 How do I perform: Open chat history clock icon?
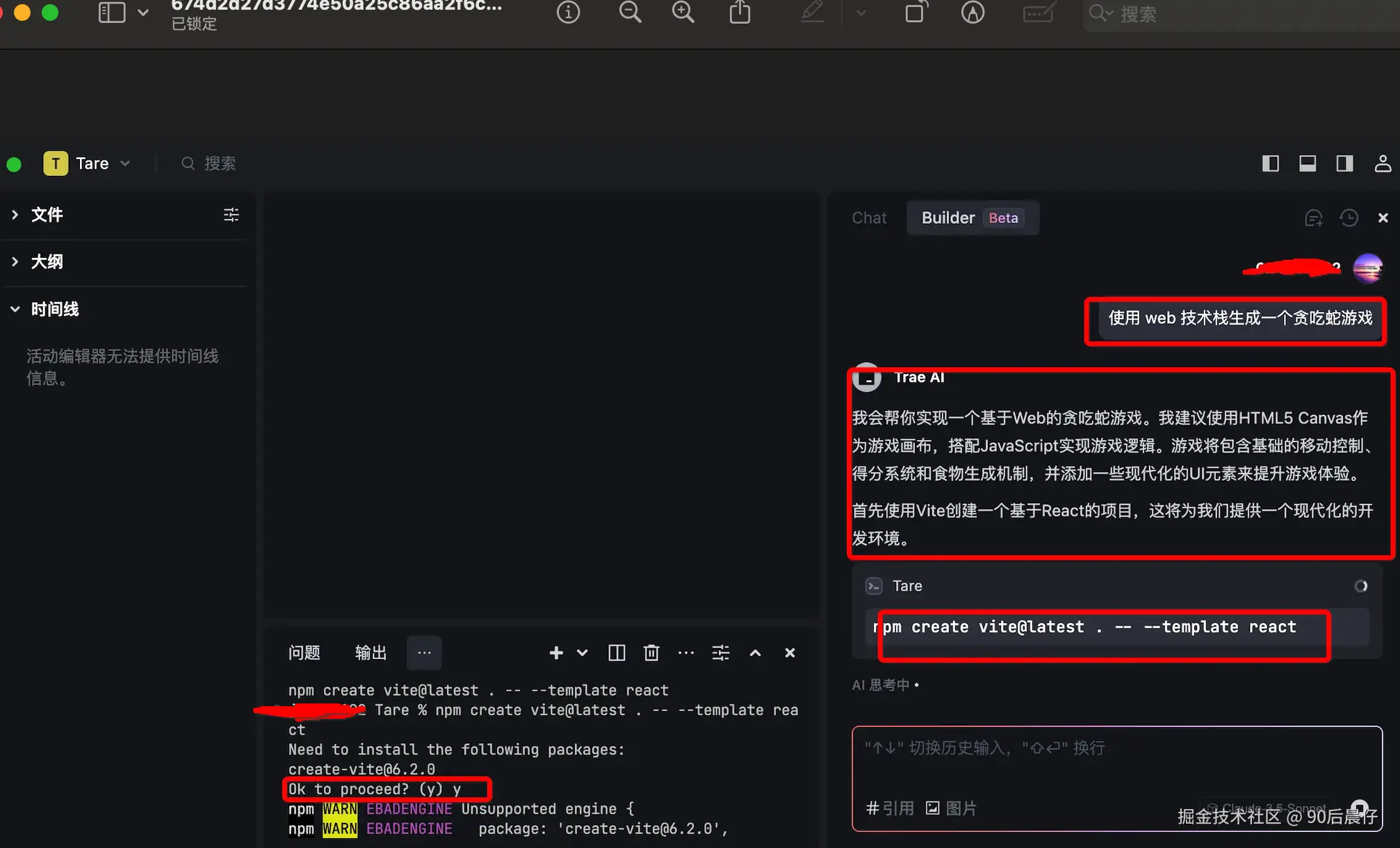tap(1349, 218)
